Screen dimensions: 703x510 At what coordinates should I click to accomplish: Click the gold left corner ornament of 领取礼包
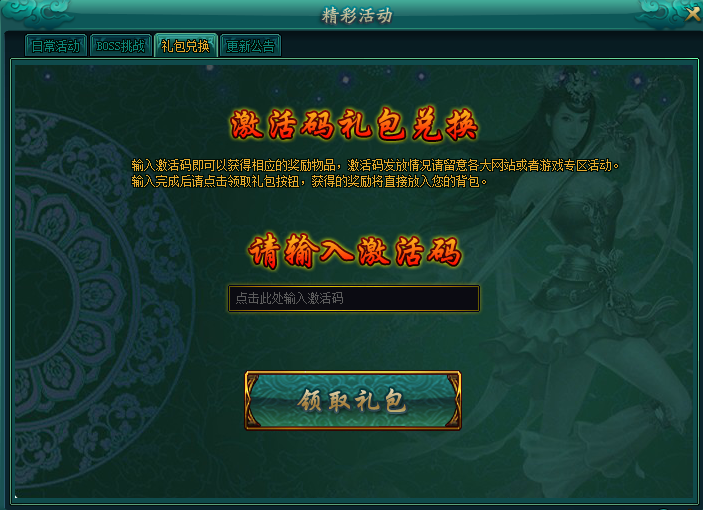point(253,401)
